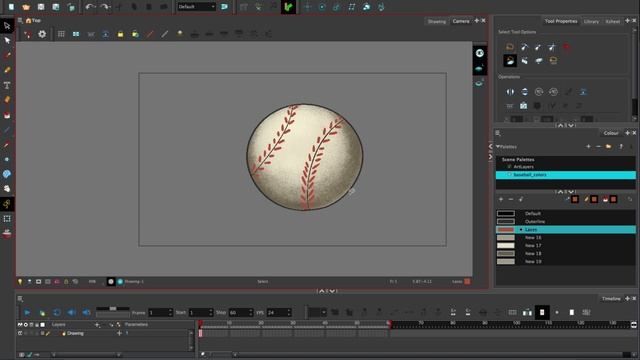Click the light table bulb icon in camera toolbar
The height and width of the screenshot is (360, 640).
[180, 34]
